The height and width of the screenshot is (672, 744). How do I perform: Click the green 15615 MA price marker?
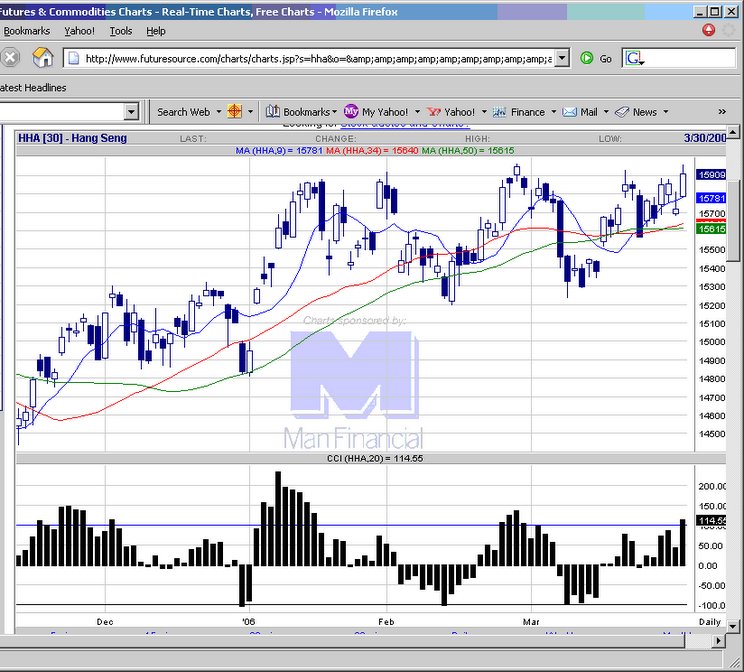(x=711, y=229)
